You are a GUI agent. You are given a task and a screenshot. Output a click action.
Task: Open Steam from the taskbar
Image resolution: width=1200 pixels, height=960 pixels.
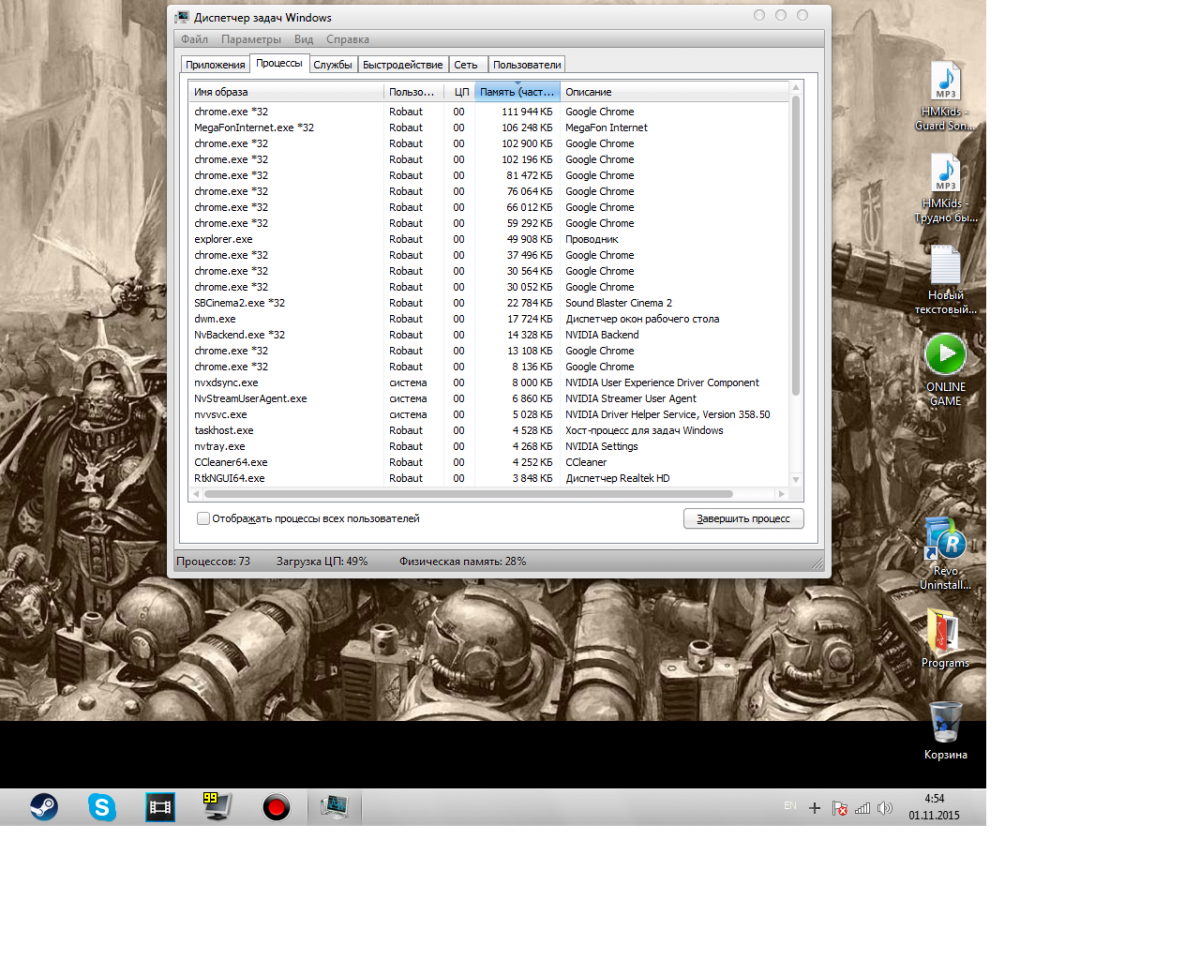[x=43, y=807]
